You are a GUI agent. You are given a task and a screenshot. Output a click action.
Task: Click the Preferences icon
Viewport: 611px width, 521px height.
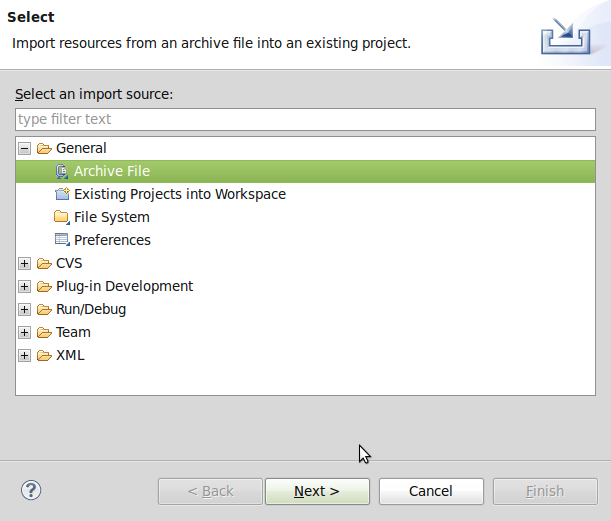(62, 240)
